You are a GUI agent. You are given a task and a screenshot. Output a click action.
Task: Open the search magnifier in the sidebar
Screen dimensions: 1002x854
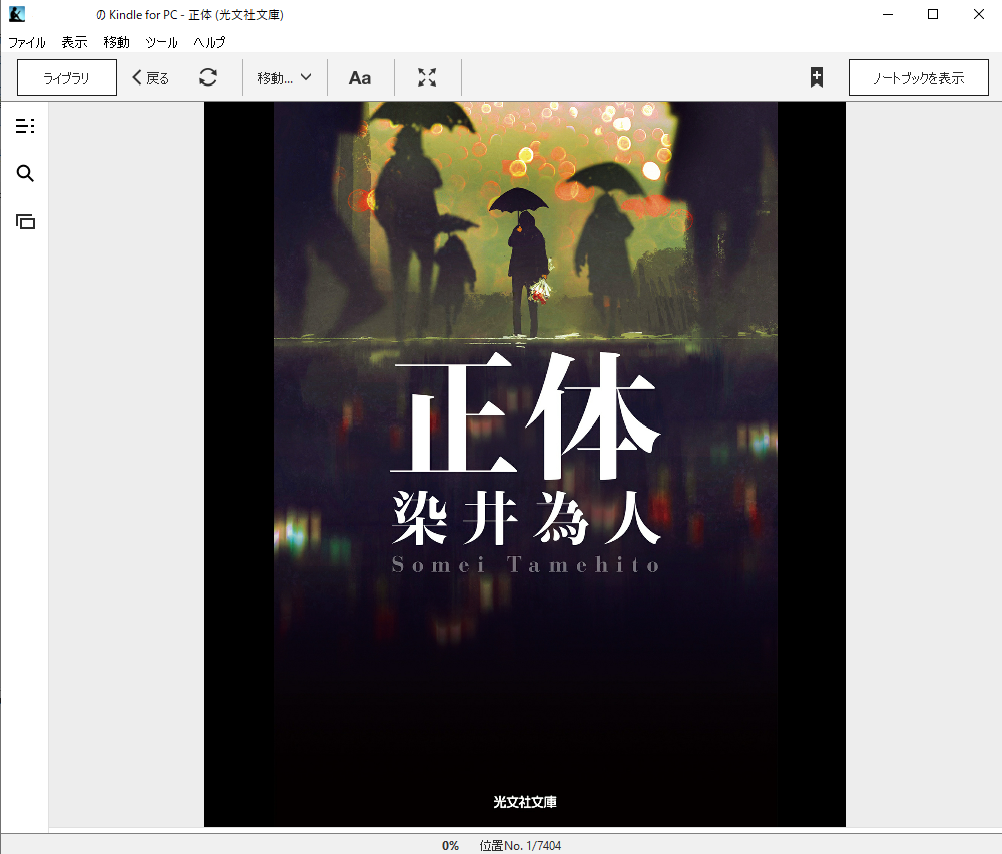click(x=25, y=173)
